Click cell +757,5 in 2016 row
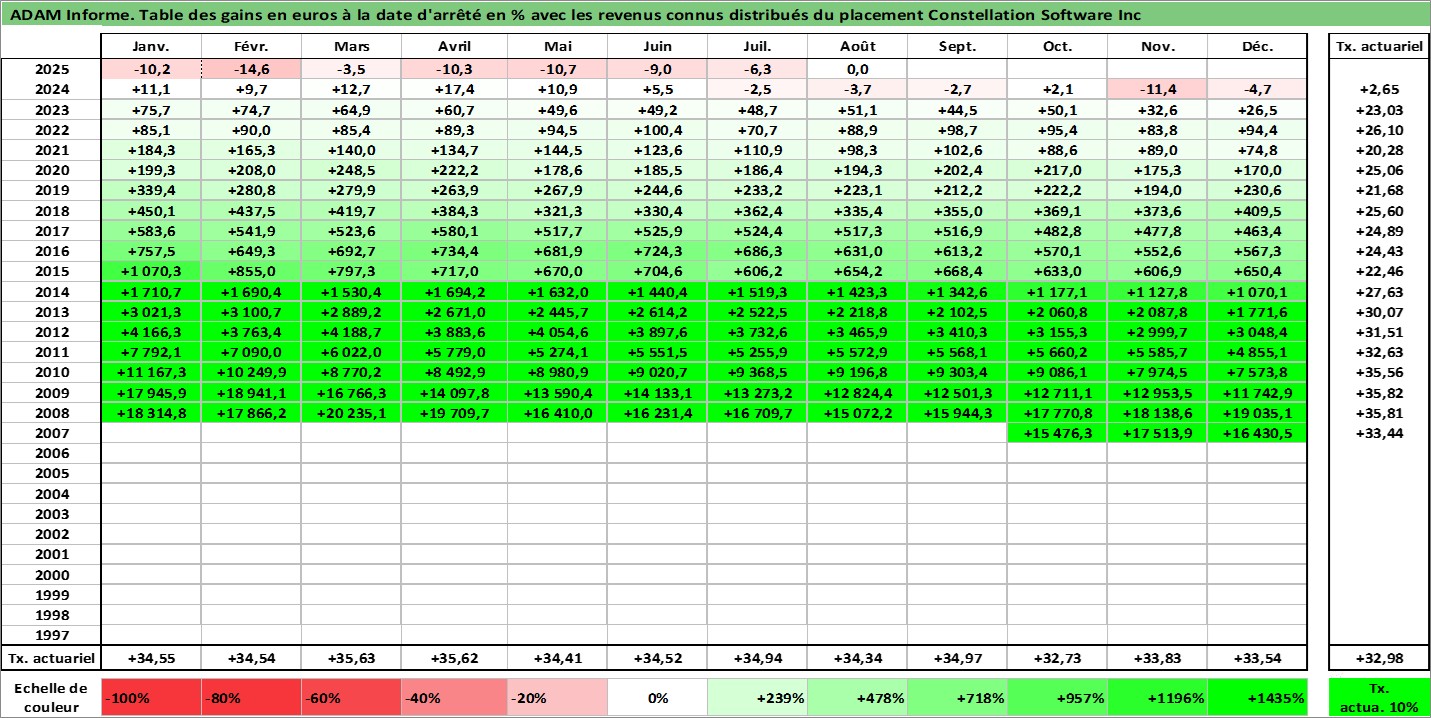The width and height of the screenshot is (1431, 718). coord(151,251)
